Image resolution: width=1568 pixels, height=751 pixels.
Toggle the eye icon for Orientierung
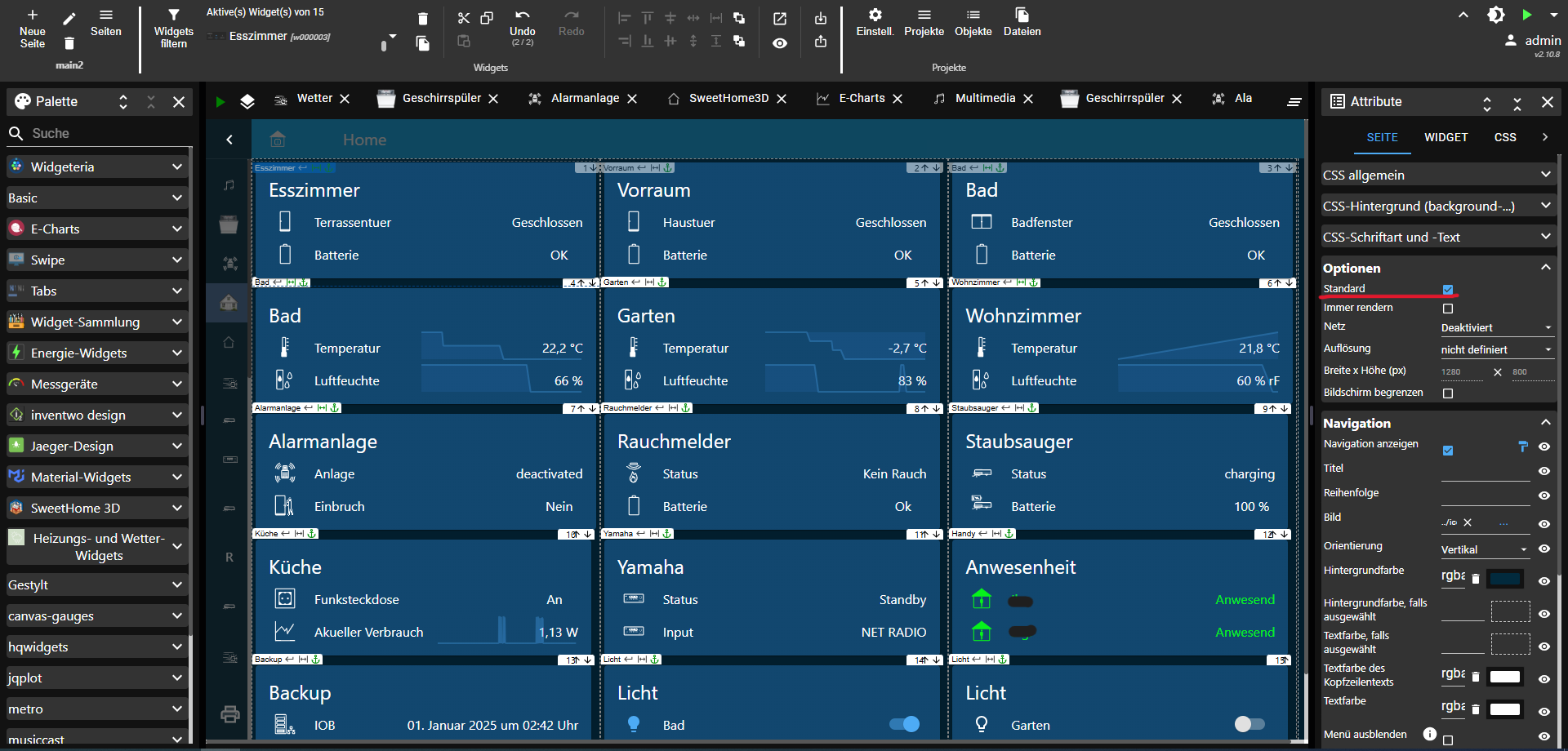pyautogui.click(x=1544, y=549)
